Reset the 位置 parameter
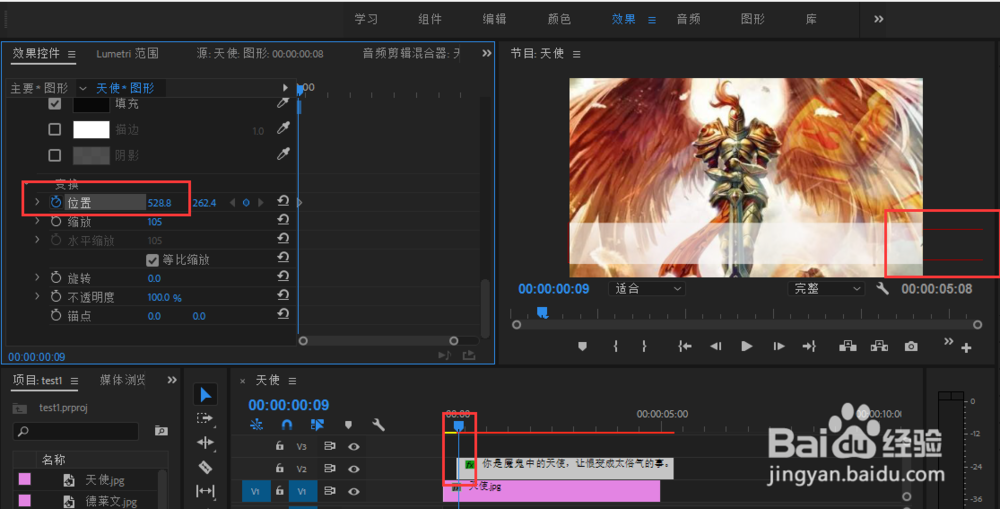Image resolution: width=1000 pixels, height=509 pixels. point(283,202)
